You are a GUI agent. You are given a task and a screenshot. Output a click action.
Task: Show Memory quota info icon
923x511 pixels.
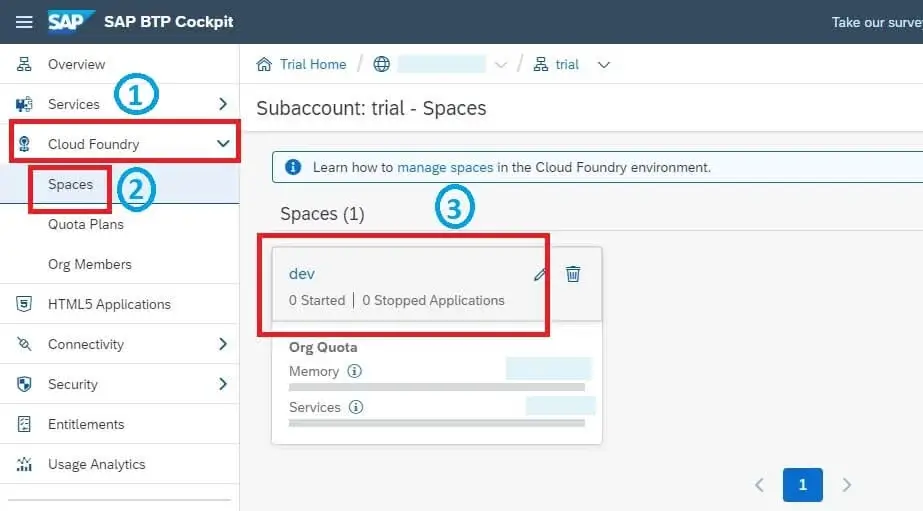[354, 371]
